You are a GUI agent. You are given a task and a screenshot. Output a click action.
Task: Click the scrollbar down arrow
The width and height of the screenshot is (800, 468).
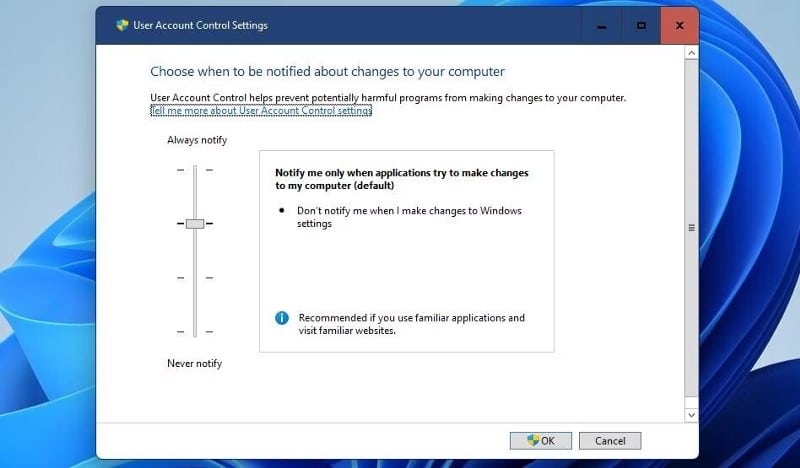(x=691, y=415)
